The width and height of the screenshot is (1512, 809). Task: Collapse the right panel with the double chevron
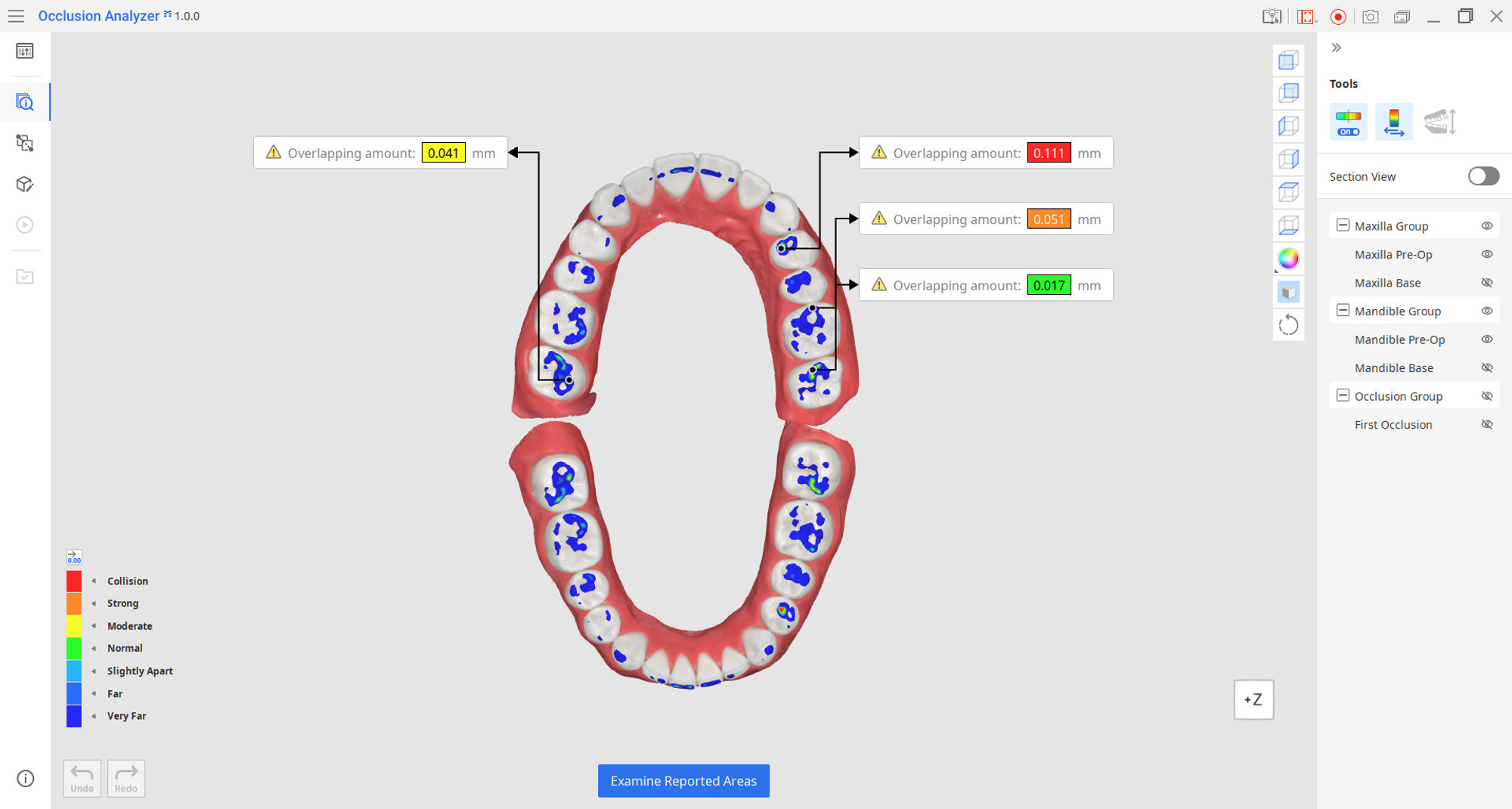[x=1336, y=48]
